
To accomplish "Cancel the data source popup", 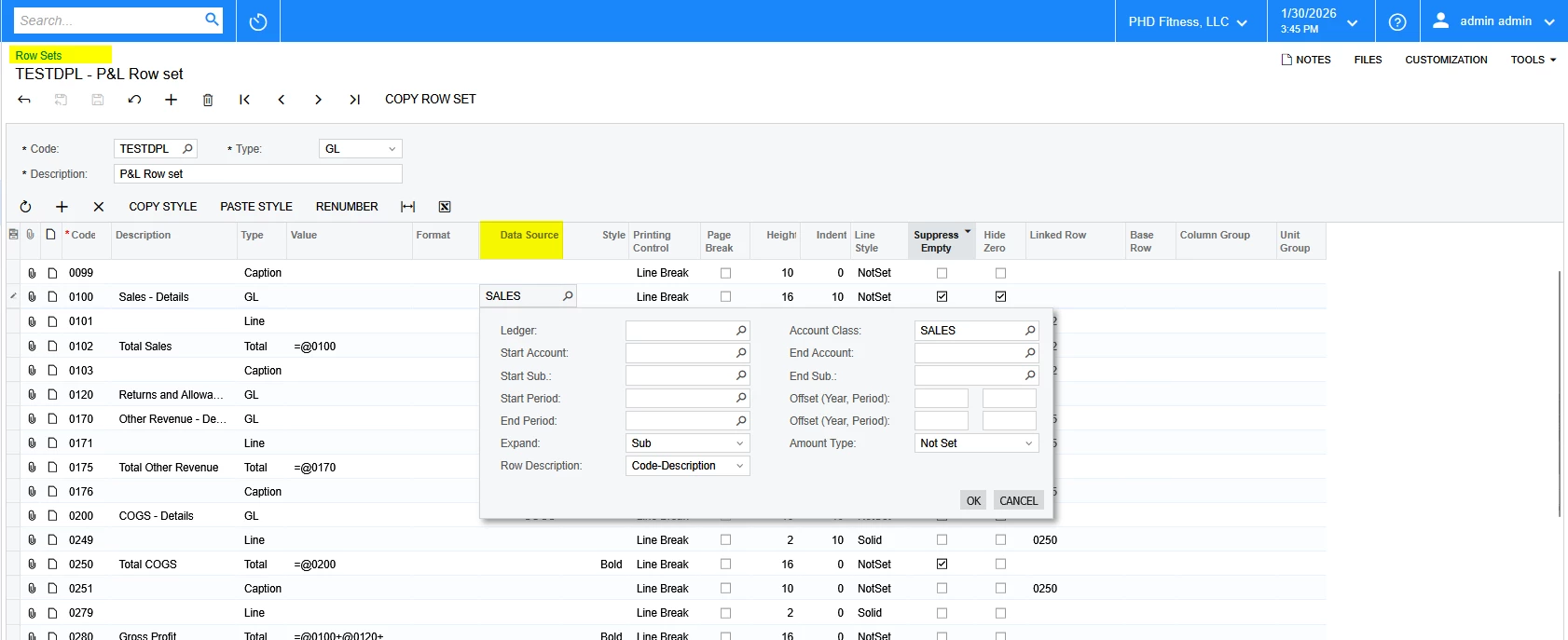I will [1018, 500].
